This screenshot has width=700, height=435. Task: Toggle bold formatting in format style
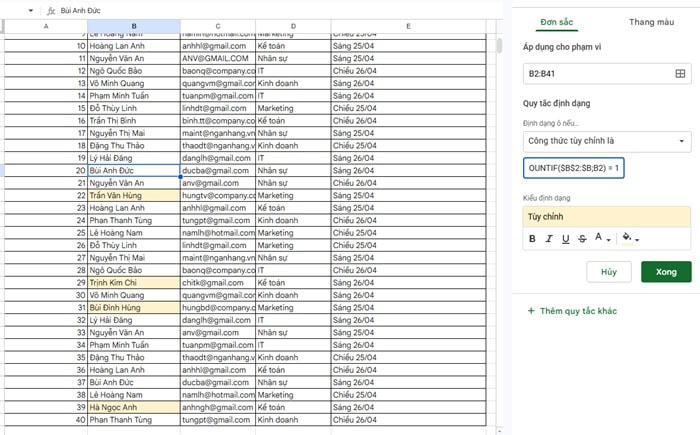532,239
